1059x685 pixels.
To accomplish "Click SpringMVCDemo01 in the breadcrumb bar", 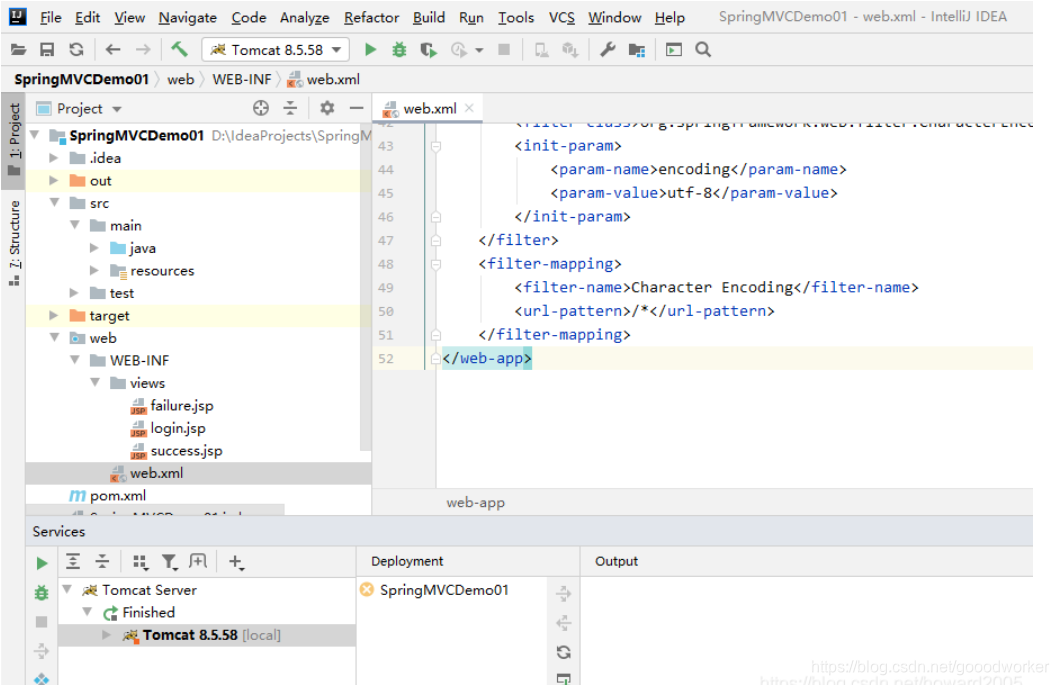I will (x=81, y=79).
